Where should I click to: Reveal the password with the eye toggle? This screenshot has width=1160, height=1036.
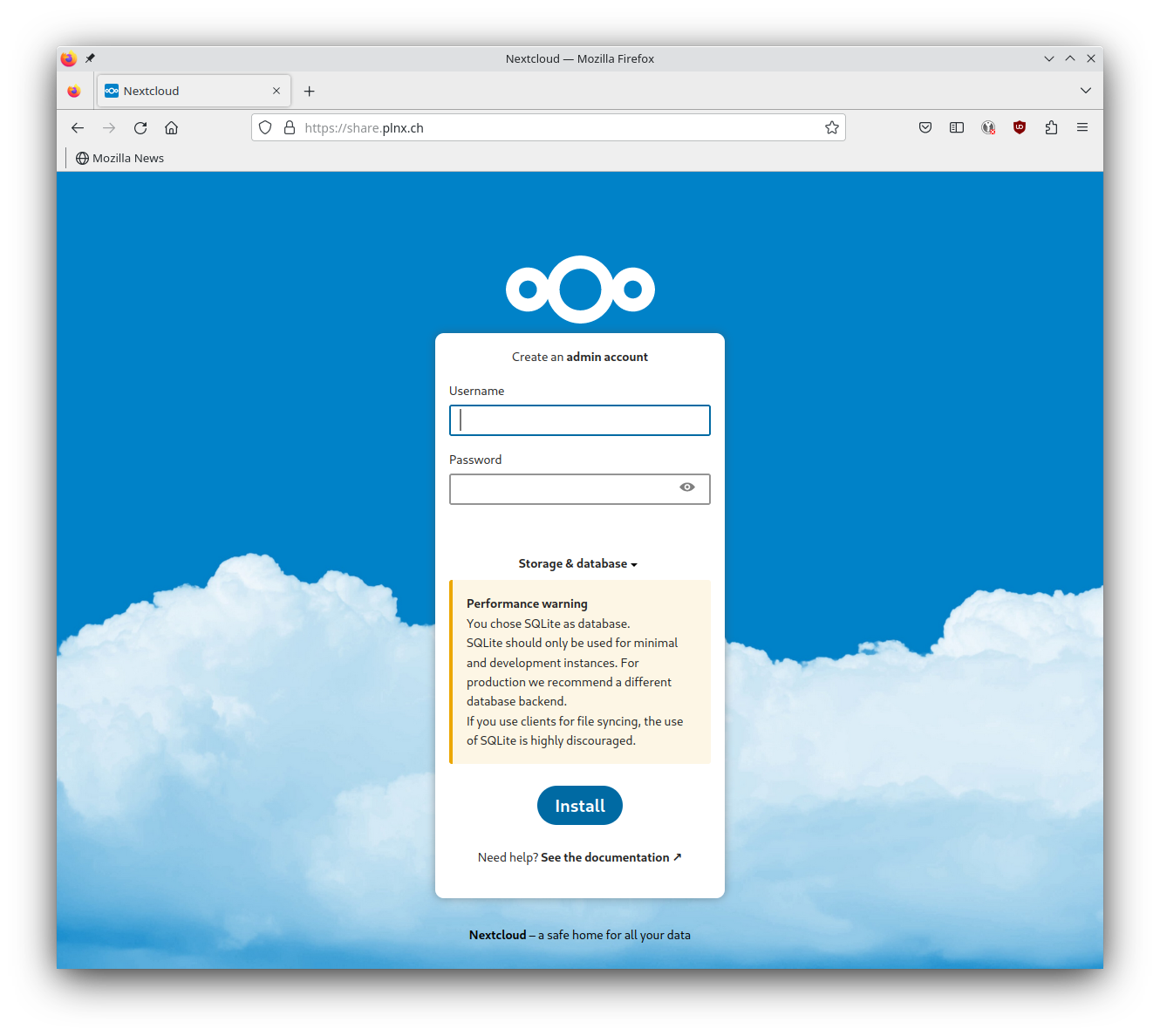(686, 488)
